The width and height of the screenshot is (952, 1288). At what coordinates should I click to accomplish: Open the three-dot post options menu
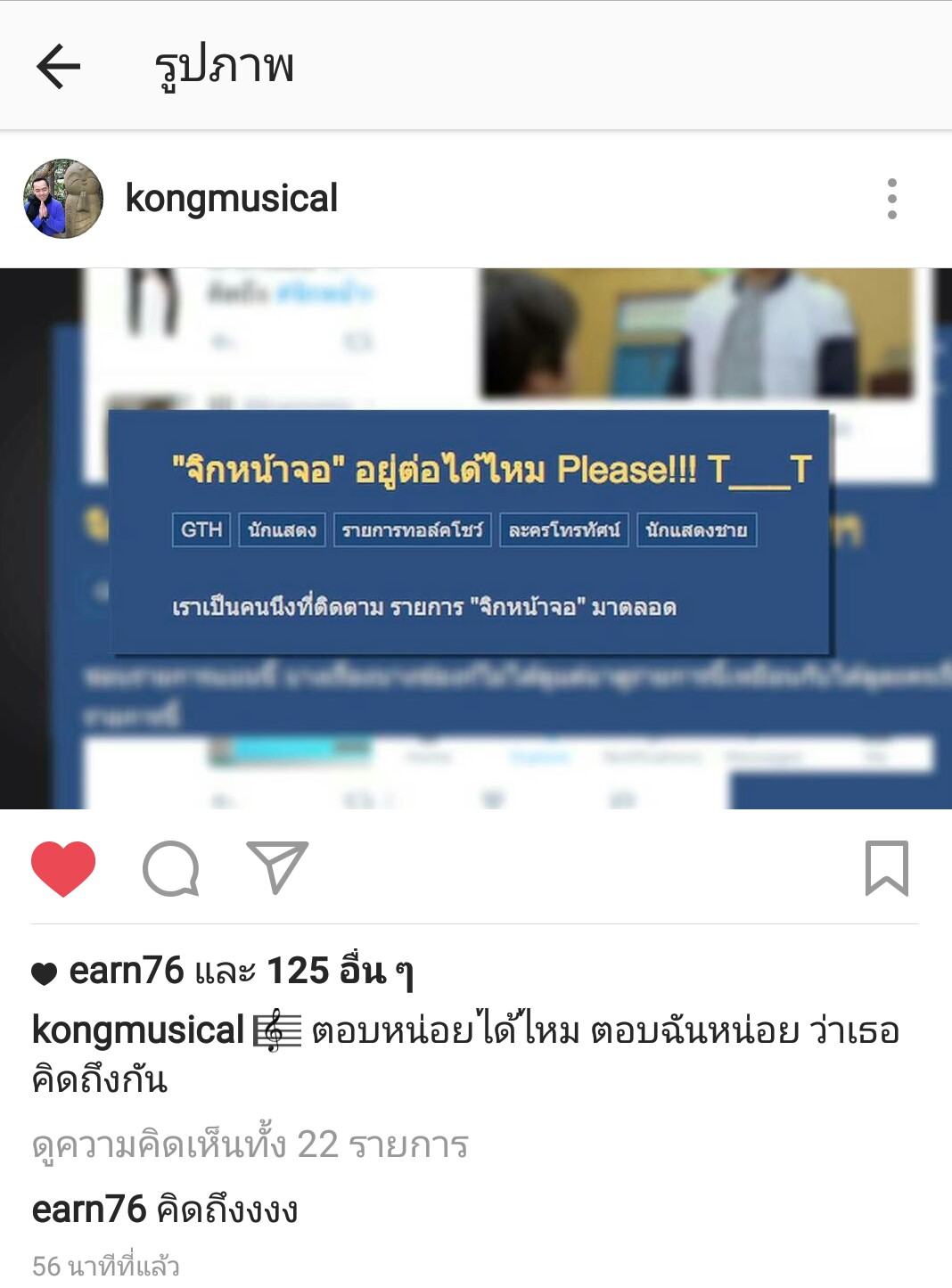(891, 199)
